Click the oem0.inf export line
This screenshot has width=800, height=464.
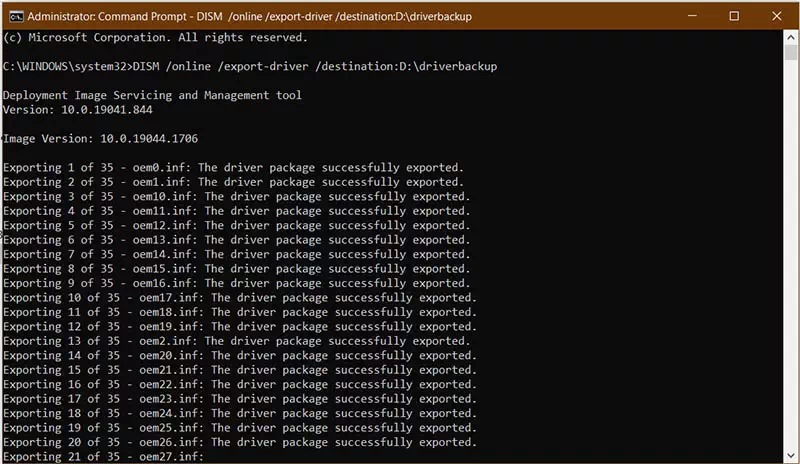pyautogui.click(x=233, y=168)
